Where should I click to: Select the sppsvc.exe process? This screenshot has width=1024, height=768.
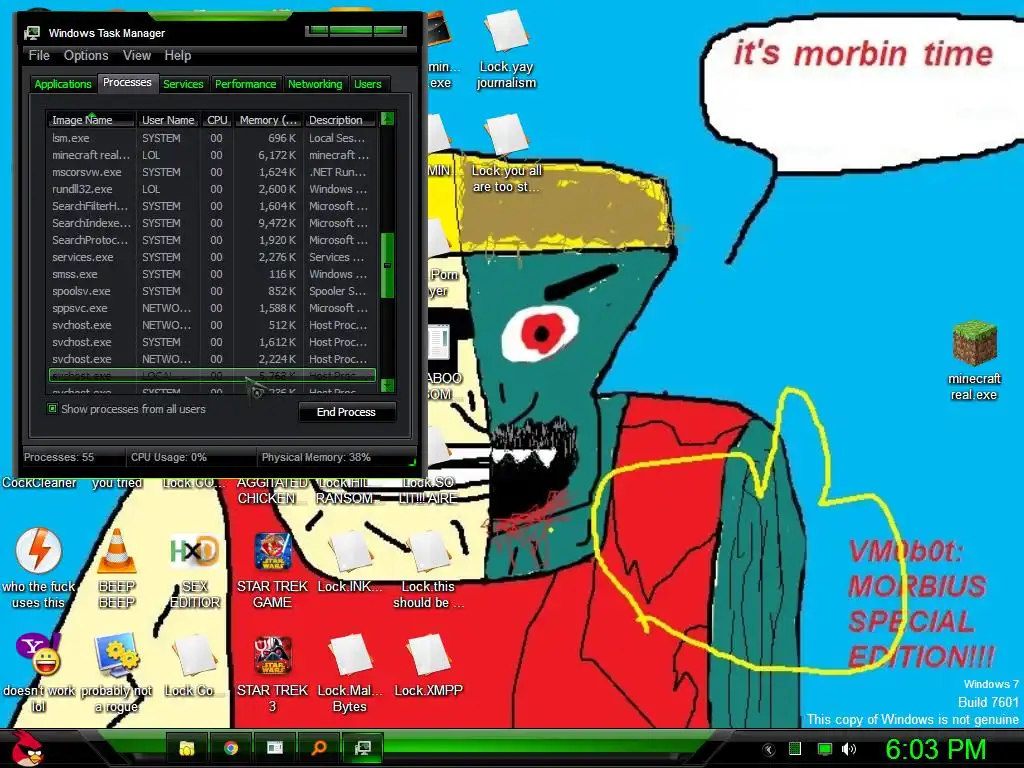point(212,308)
